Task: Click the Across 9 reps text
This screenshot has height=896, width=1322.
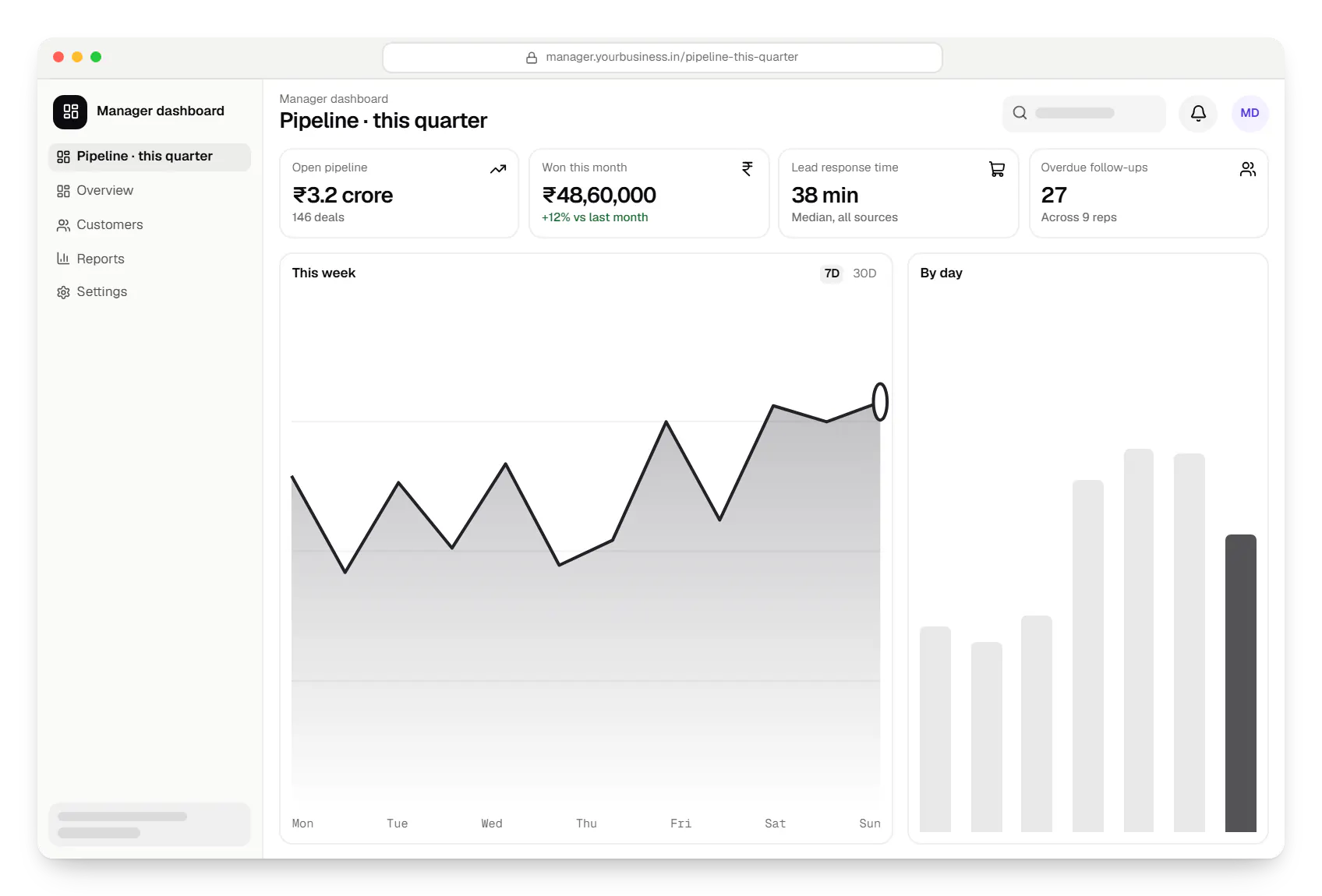Action: pos(1079,218)
